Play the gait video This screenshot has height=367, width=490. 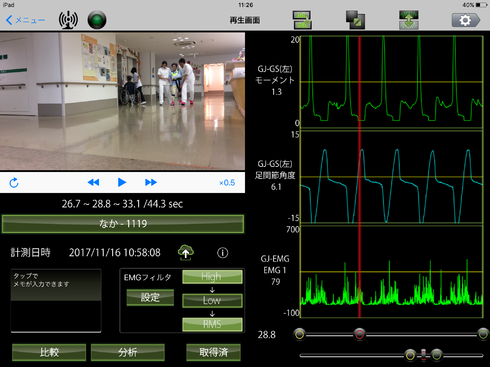pyautogui.click(x=122, y=182)
